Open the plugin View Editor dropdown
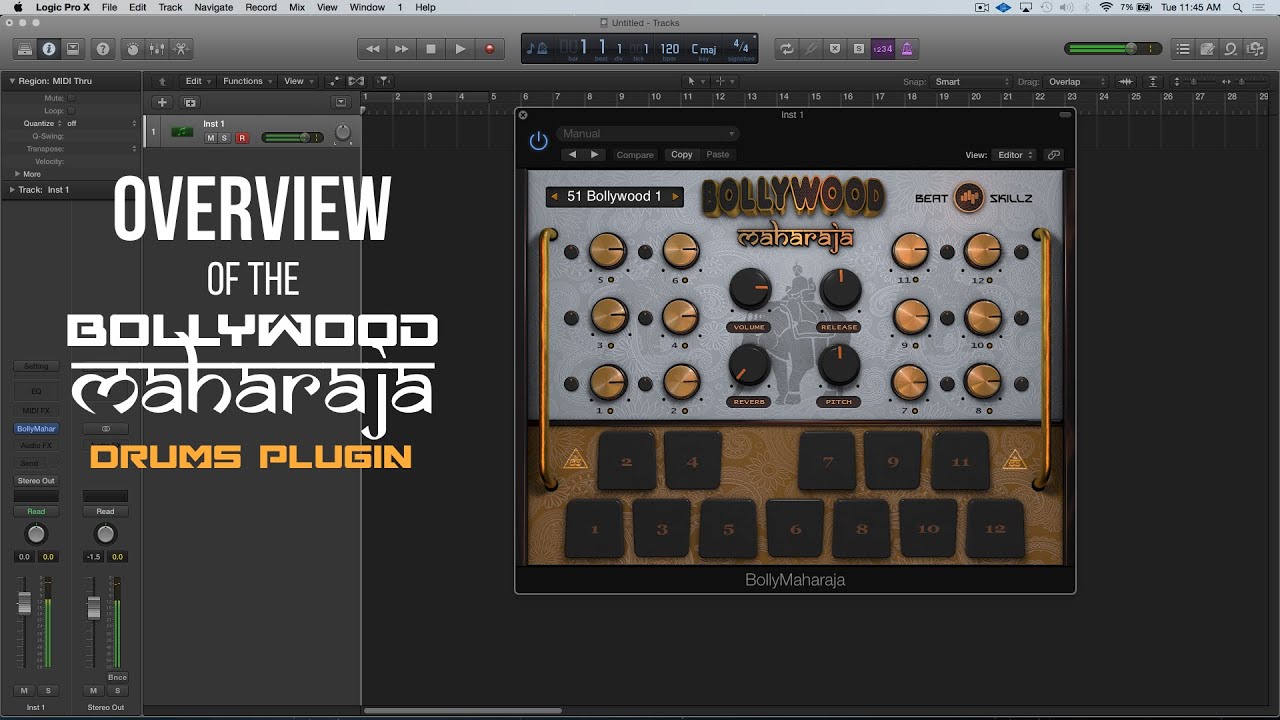 click(x=1014, y=155)
